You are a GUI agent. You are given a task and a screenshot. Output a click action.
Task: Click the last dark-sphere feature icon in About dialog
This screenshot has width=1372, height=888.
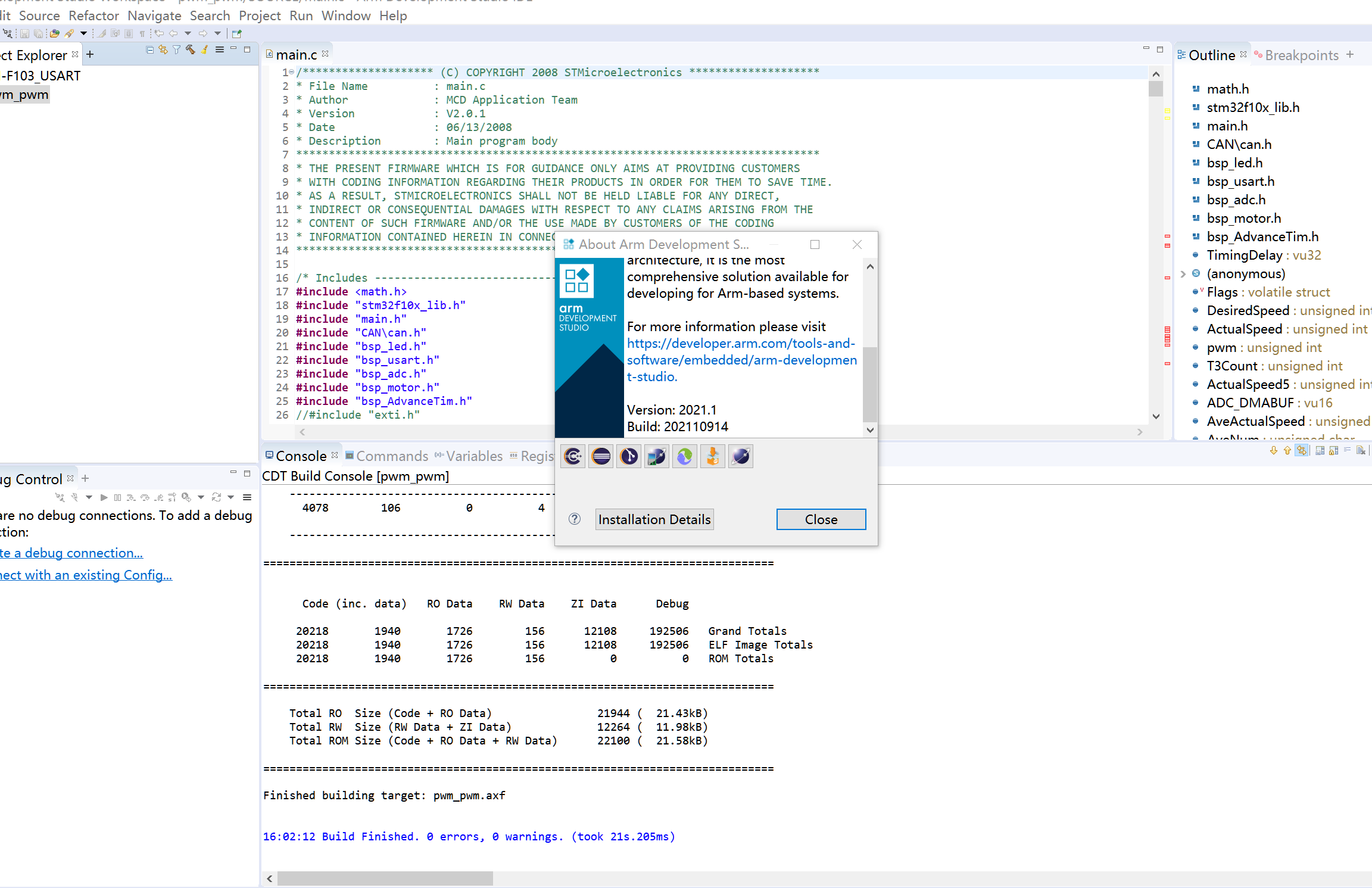tap(741, 456)
